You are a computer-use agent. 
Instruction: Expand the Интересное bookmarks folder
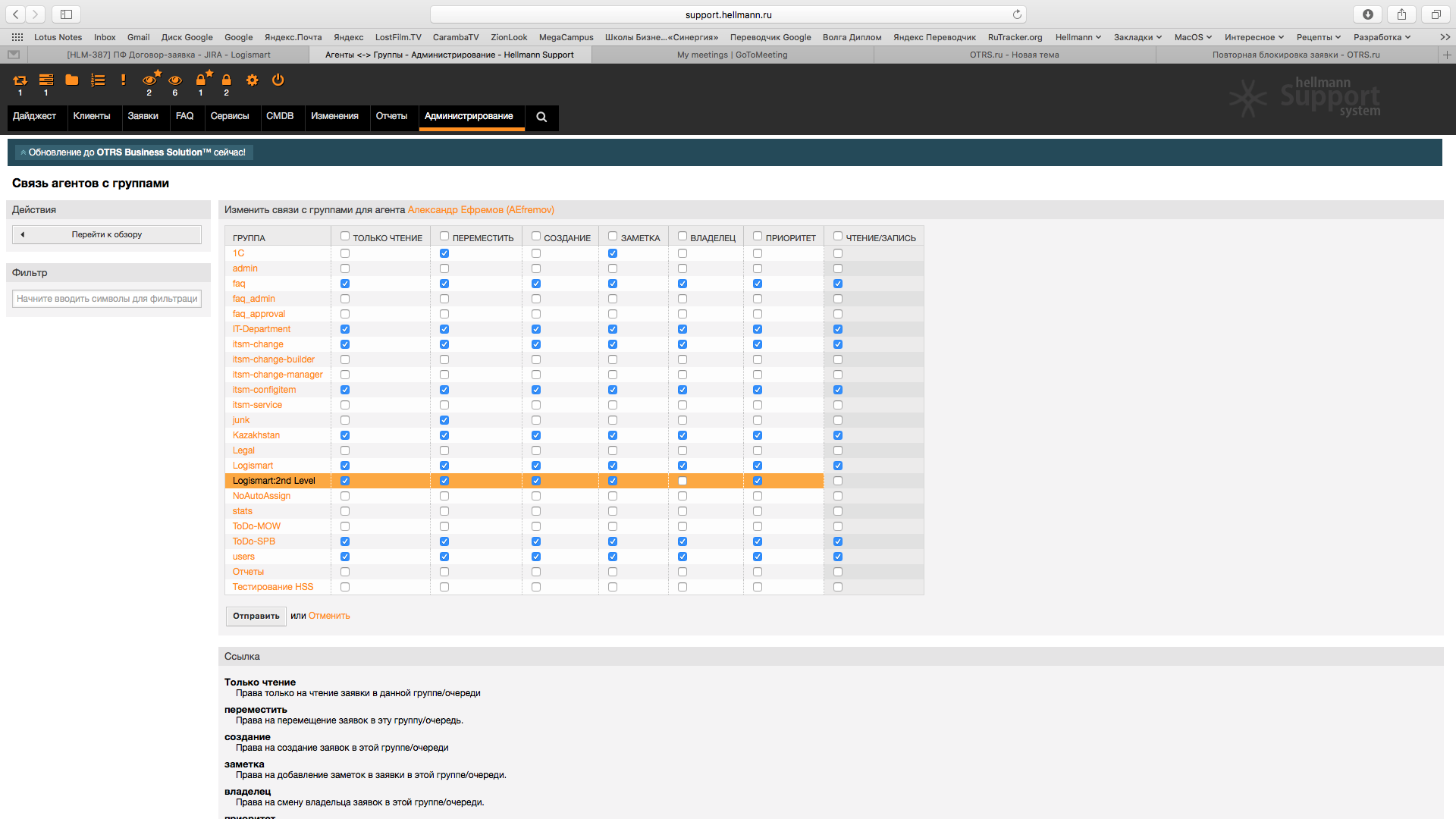[1254, 37]
